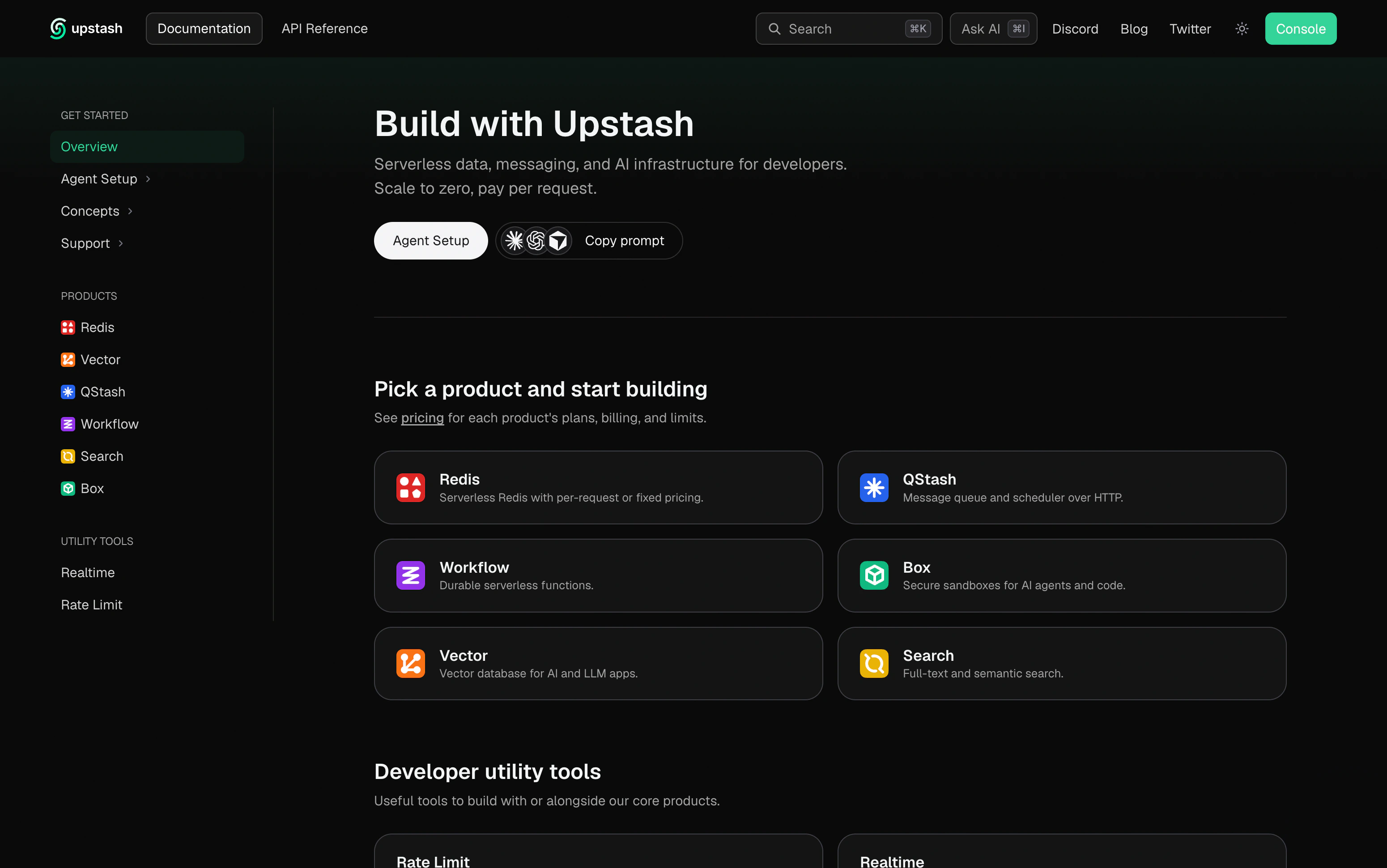Click 'Durable serverless functions.' description

(516, 586)
